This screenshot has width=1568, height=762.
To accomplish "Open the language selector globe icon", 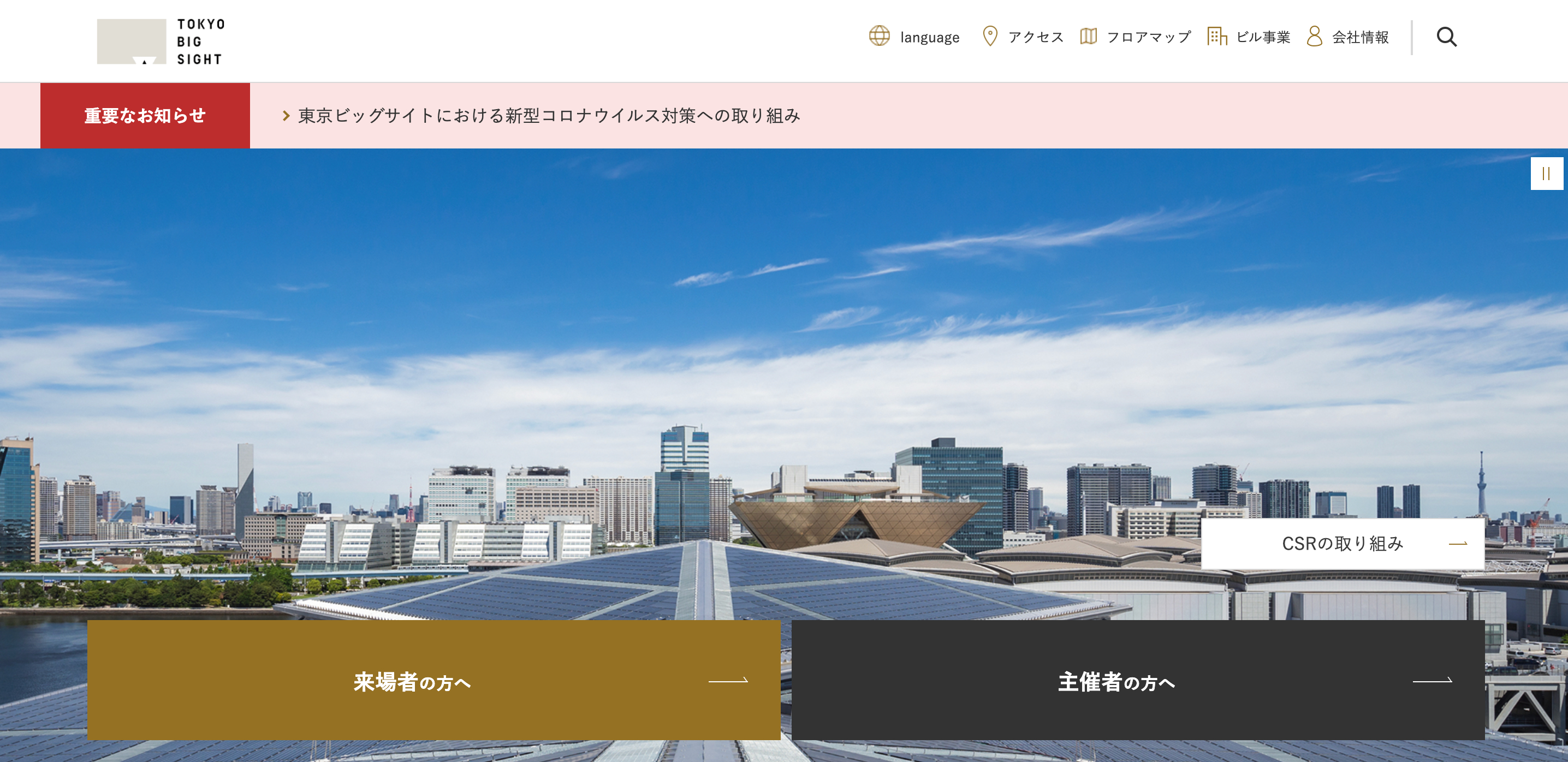I will click(x=881, y=37).
